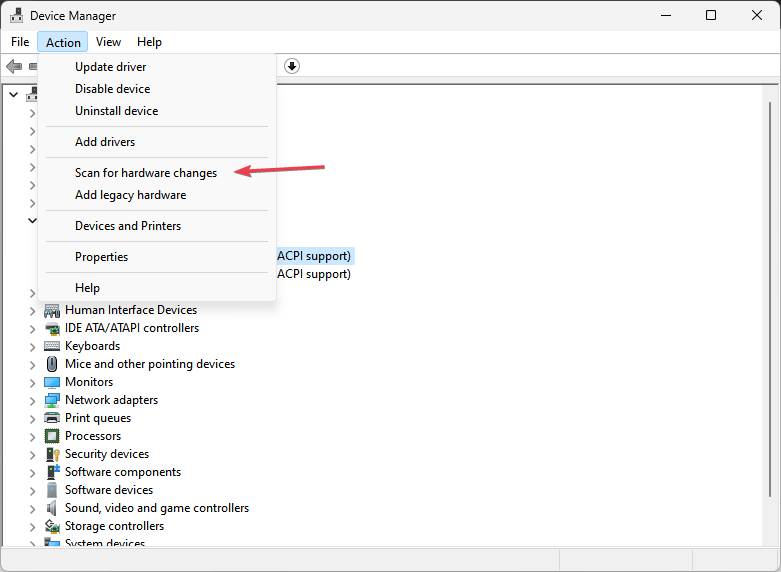Select the Software devices label
The image size is (781, 572).
[x=109, y=489]
